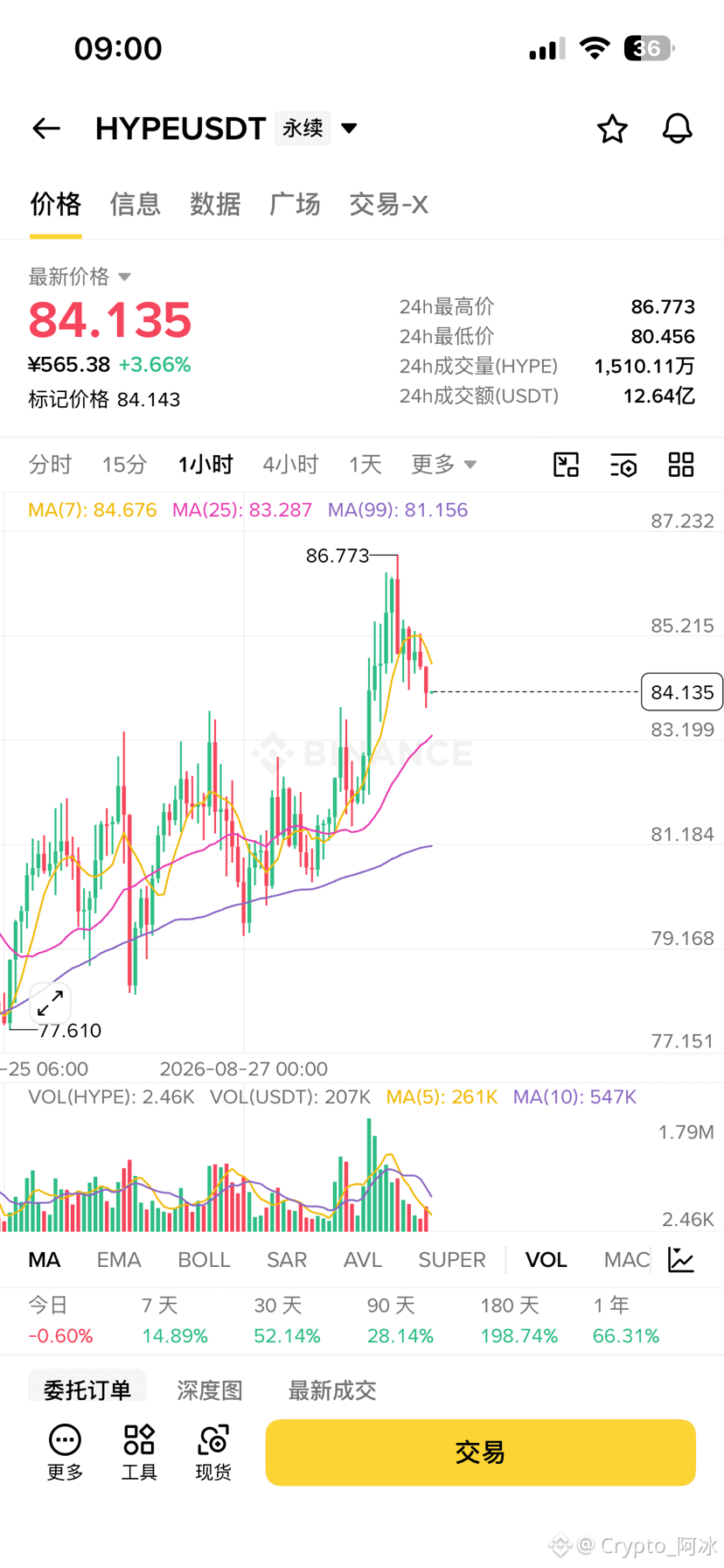This screenshot has width=724, height=1568.
Task: Enable the EMA indicator
Action: [119, 1260]
